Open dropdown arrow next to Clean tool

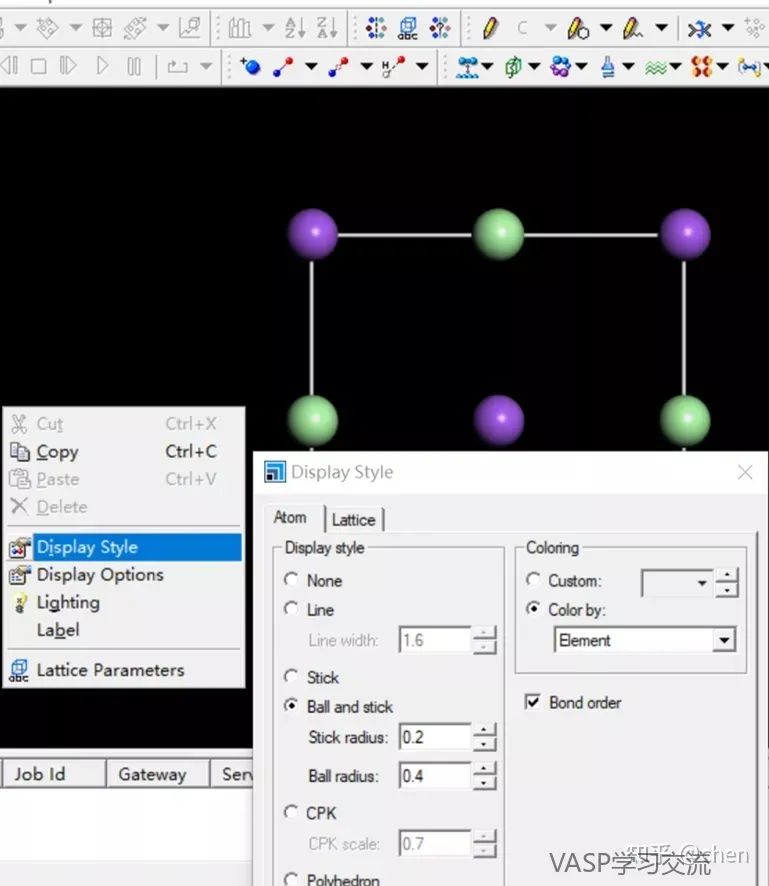[x=728, y=27]
